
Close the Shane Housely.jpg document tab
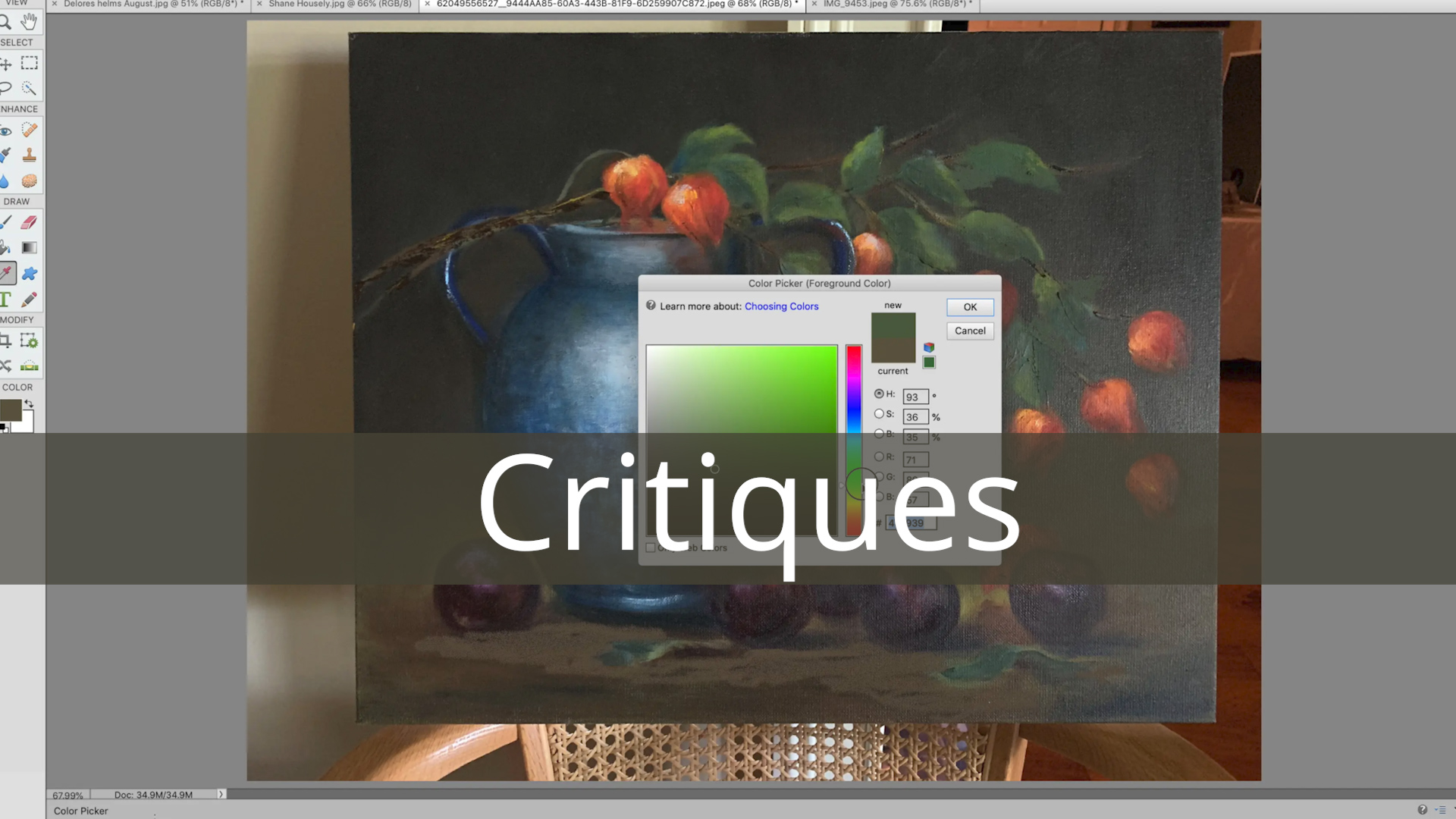(x=259, y=5)
